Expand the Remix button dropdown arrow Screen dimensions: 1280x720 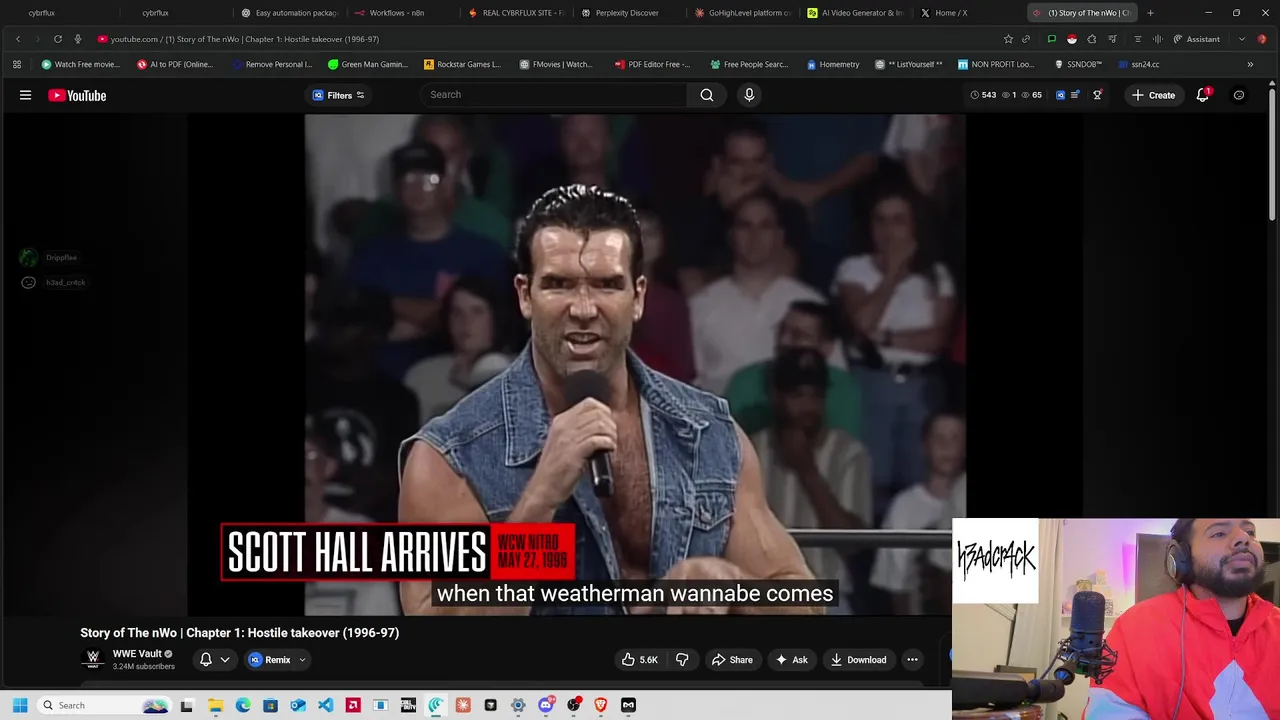pyautogui.click(x=302, y=660)
